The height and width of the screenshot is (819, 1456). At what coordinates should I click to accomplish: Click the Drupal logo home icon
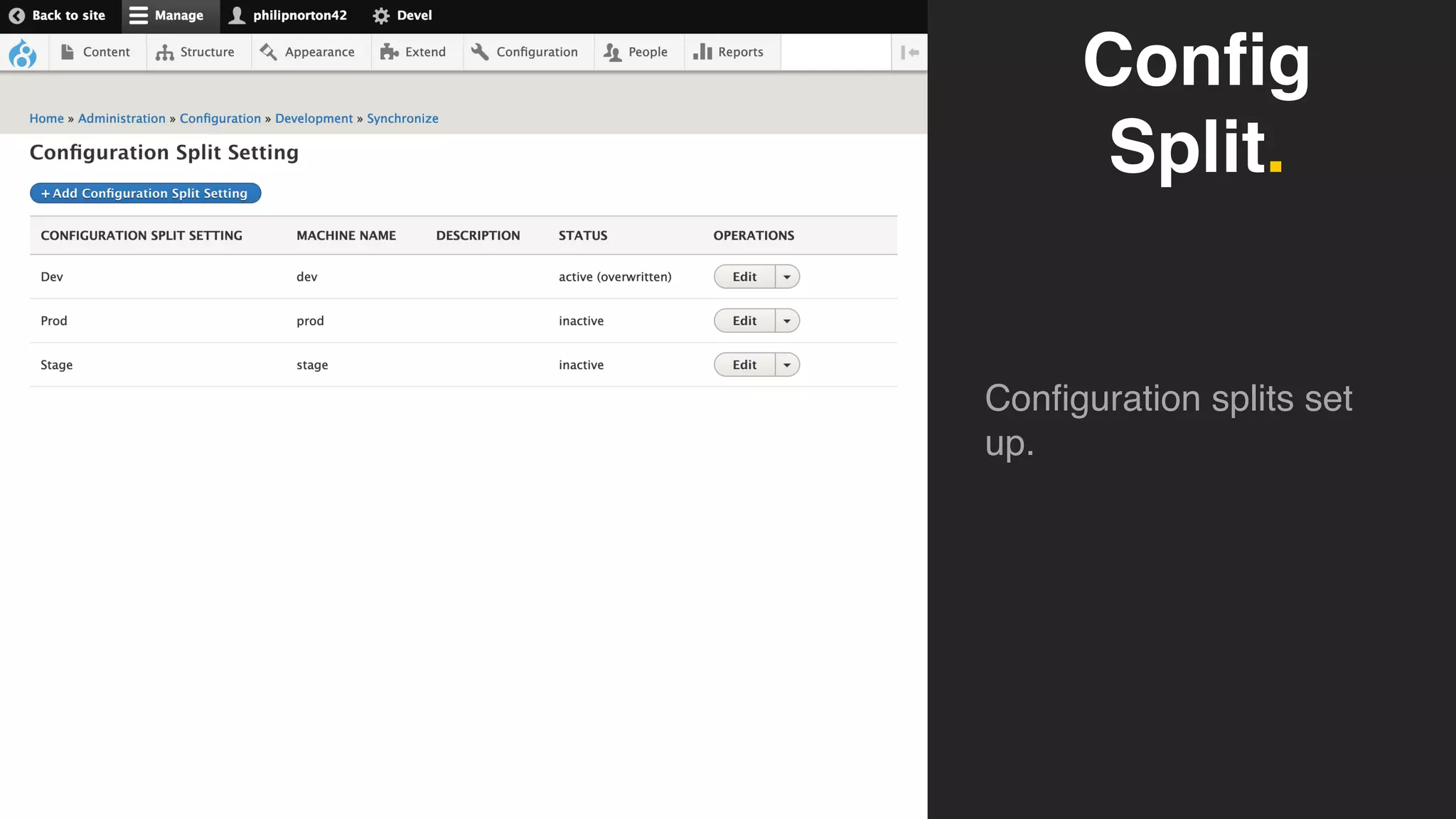(x=23, y=53)
